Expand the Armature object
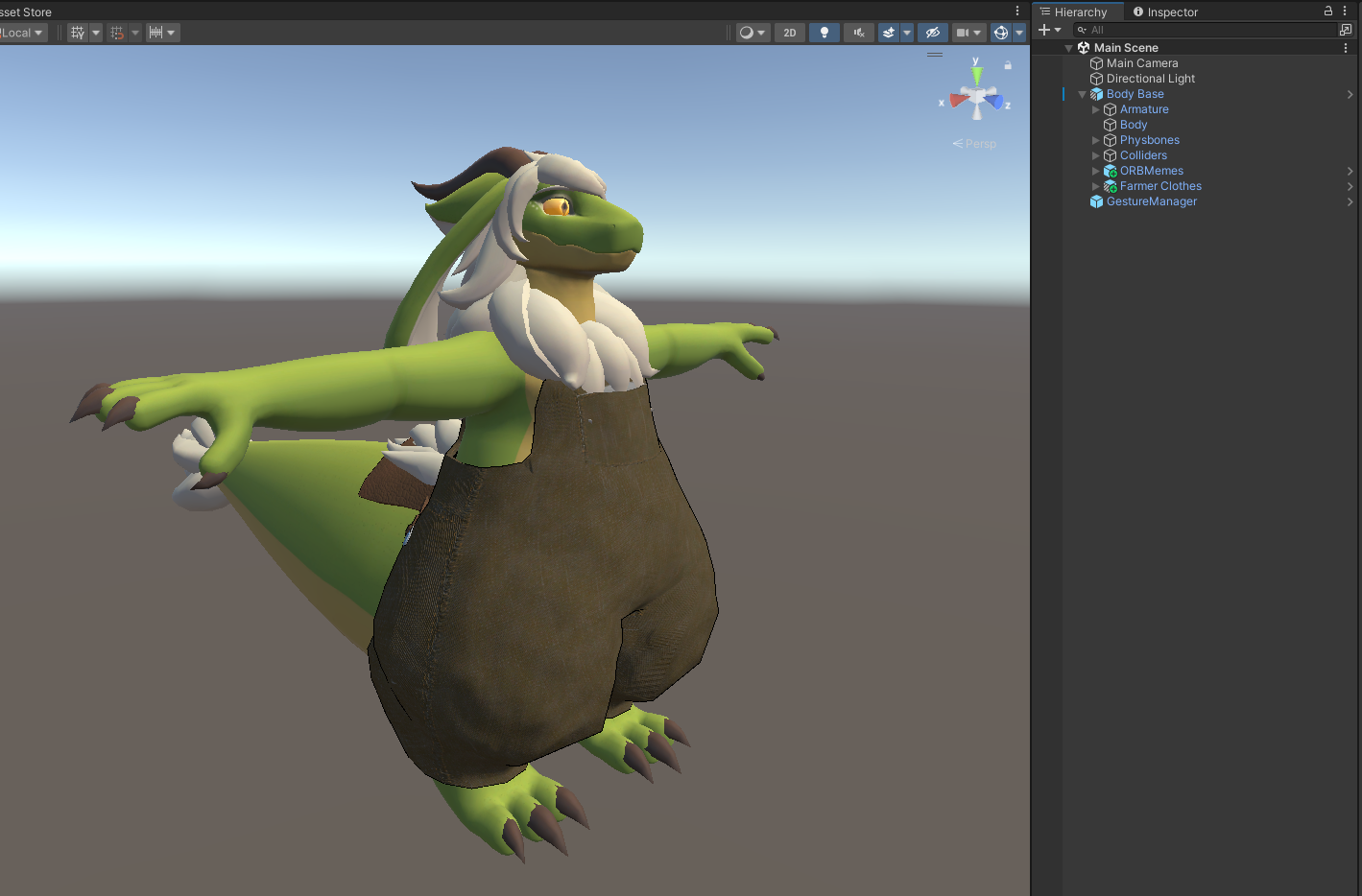 coord(1095,109)
